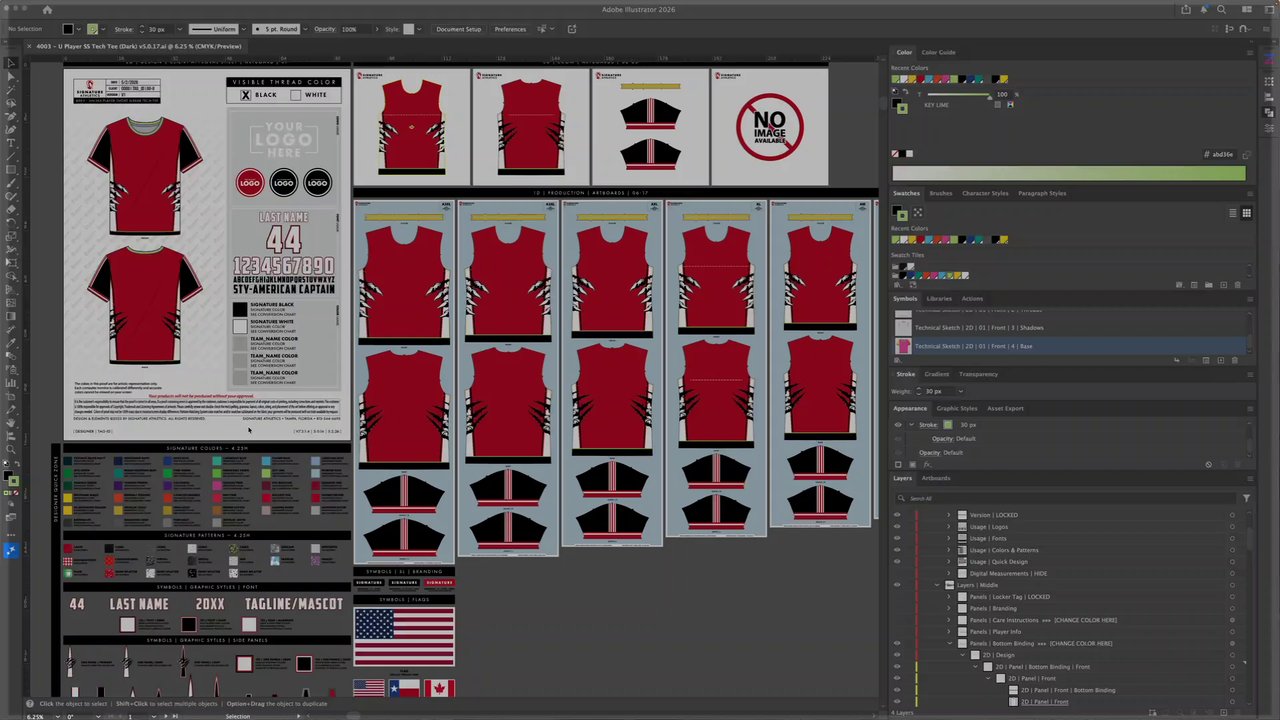
Task: Click the Document Setup button
Action: pos(458,29)
